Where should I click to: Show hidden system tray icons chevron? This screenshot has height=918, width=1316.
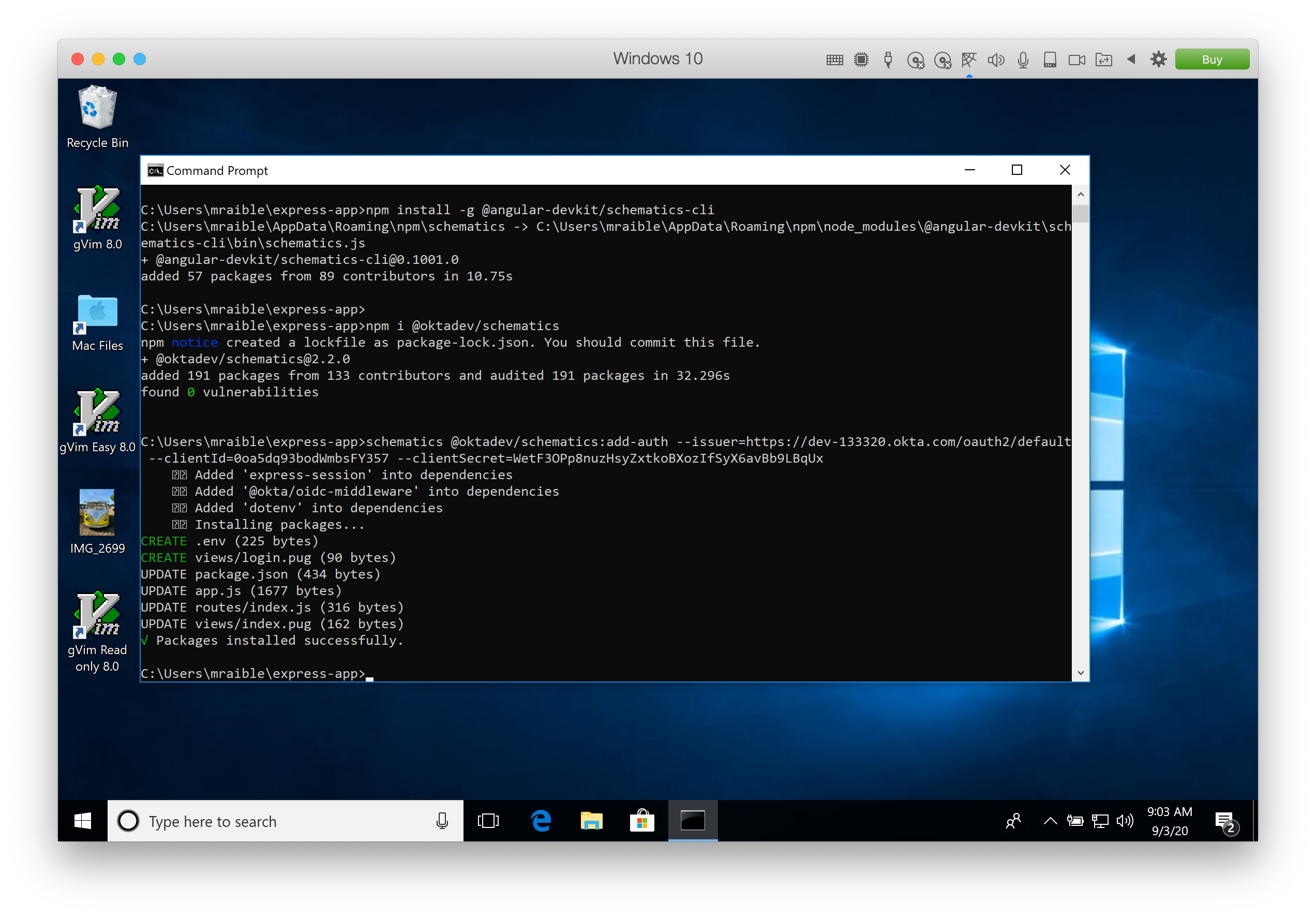click(1050, 821)
